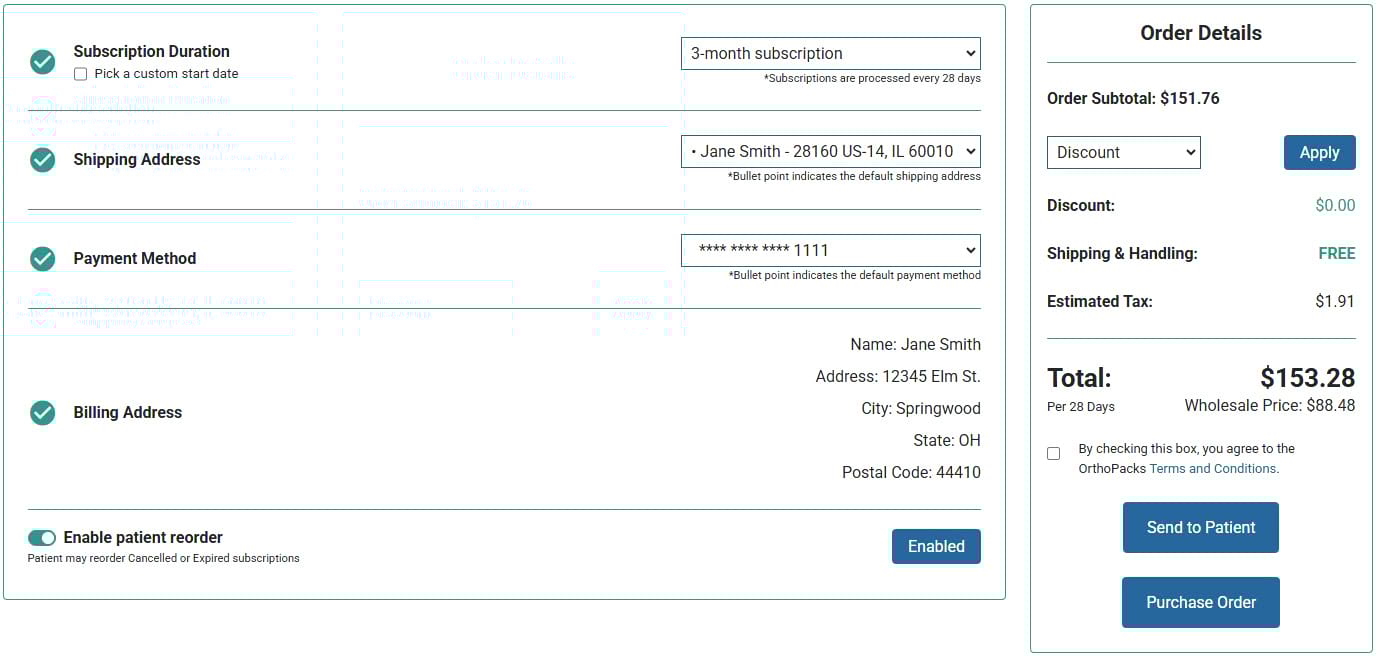This screenshot has width=1376, height=657.
Task: Check the Pick a custom start date box
Action: 80,73
